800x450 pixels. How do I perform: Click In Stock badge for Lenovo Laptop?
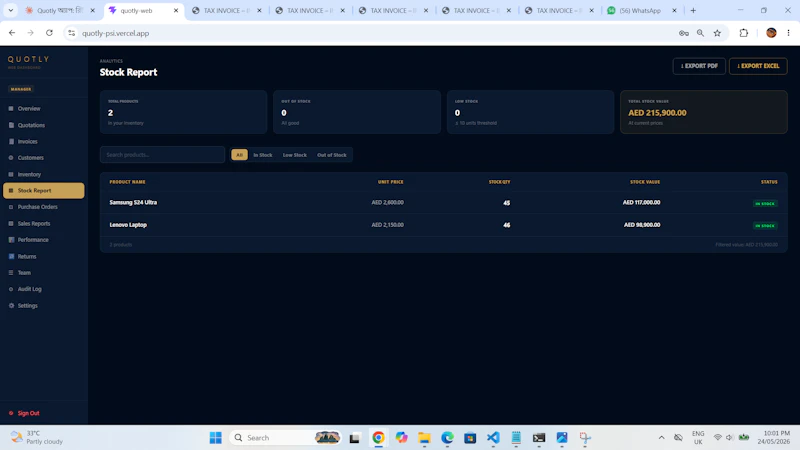765,226
